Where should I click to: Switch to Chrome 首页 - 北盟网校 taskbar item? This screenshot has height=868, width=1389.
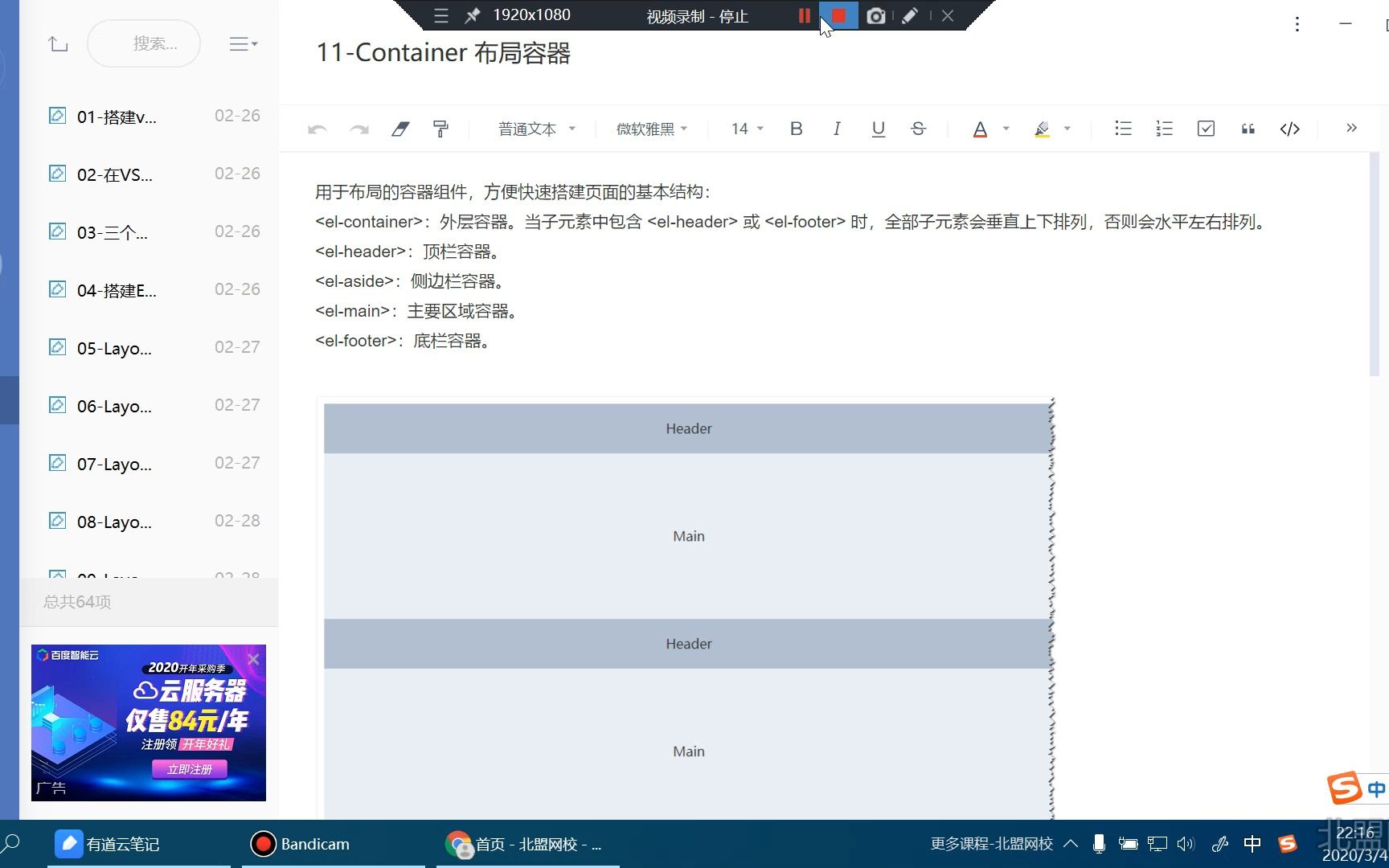527,844
